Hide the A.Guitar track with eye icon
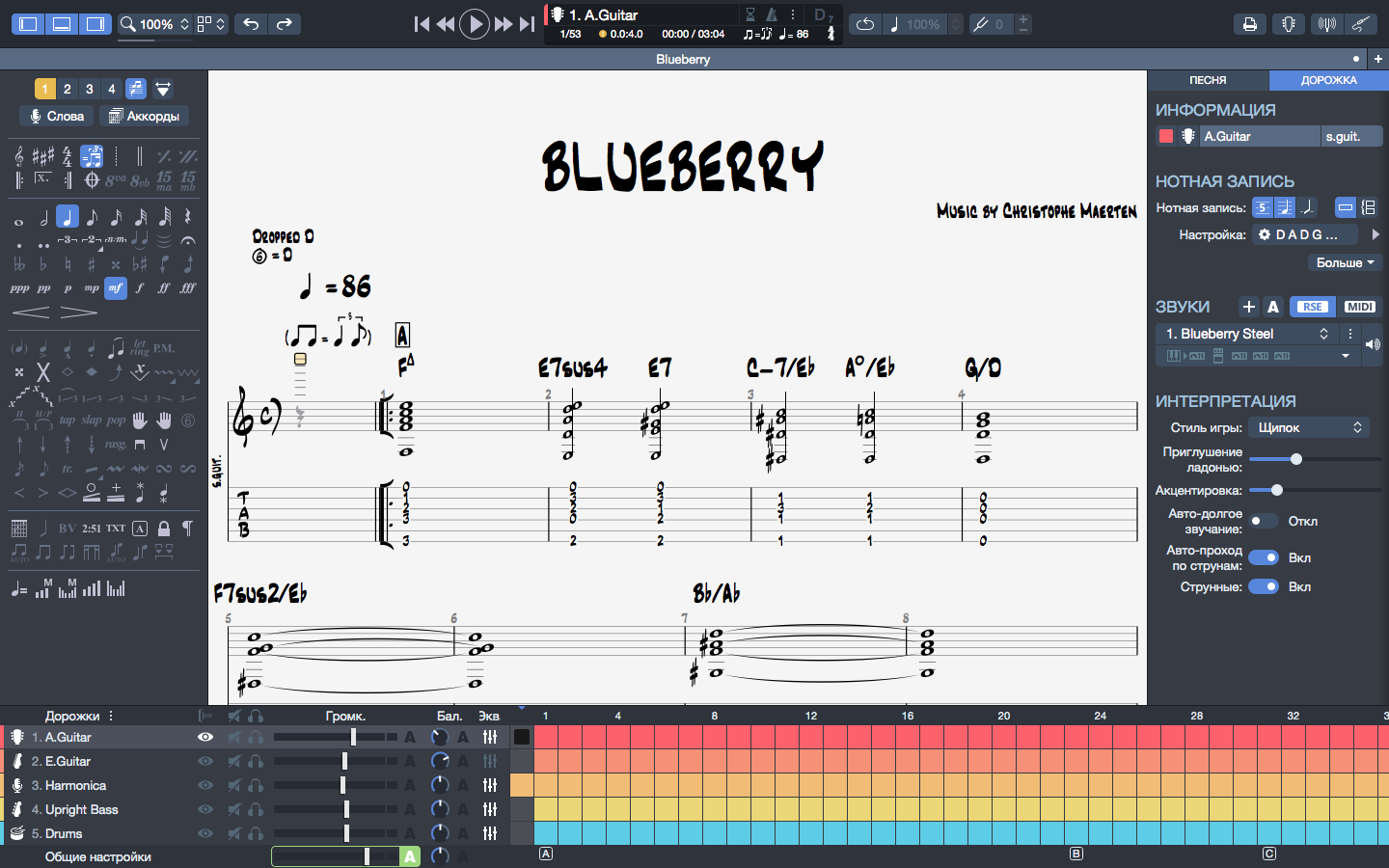This screenshot has width=1389, height=868. pyautogui.click(x=204, y=737)
